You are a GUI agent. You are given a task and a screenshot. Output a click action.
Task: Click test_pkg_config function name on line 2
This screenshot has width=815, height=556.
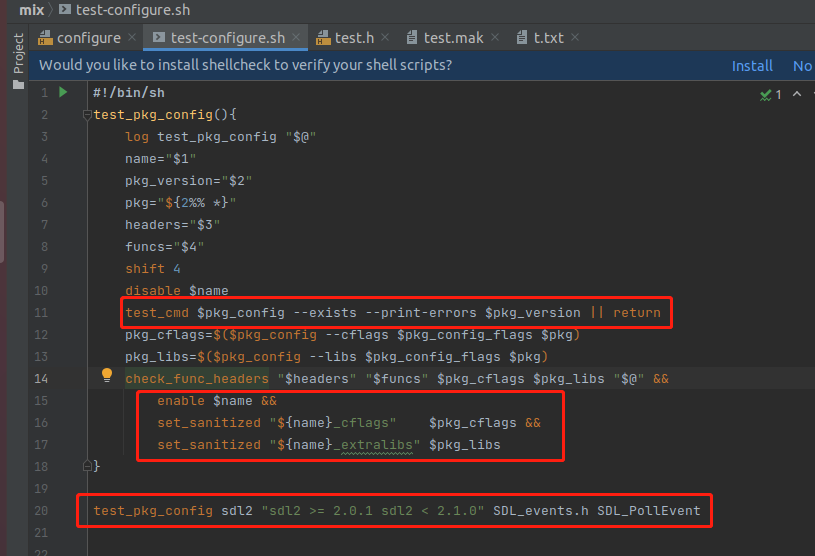coord(153,115)
